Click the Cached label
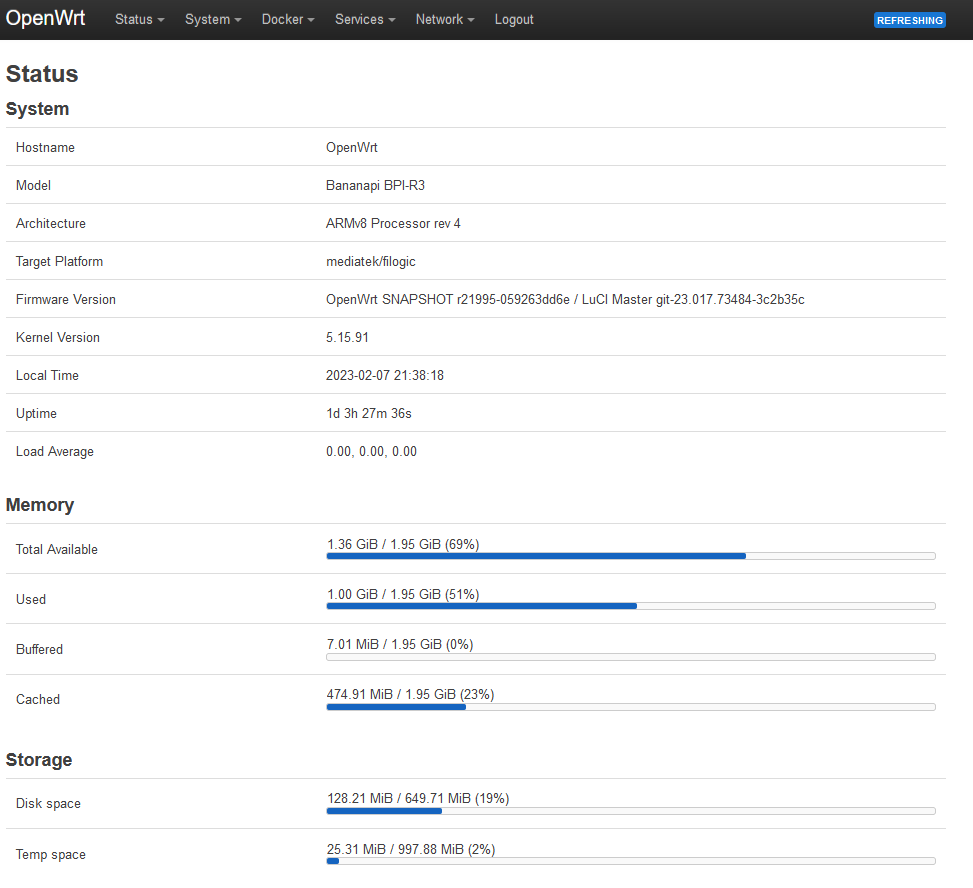Image resolution: width=973 pixels, height=888 pixels. click(38, 699)
